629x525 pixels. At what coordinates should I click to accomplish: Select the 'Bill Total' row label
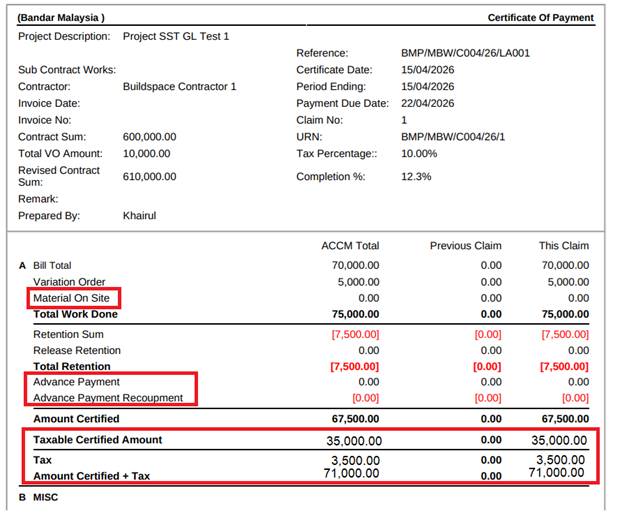coord(52,266)
